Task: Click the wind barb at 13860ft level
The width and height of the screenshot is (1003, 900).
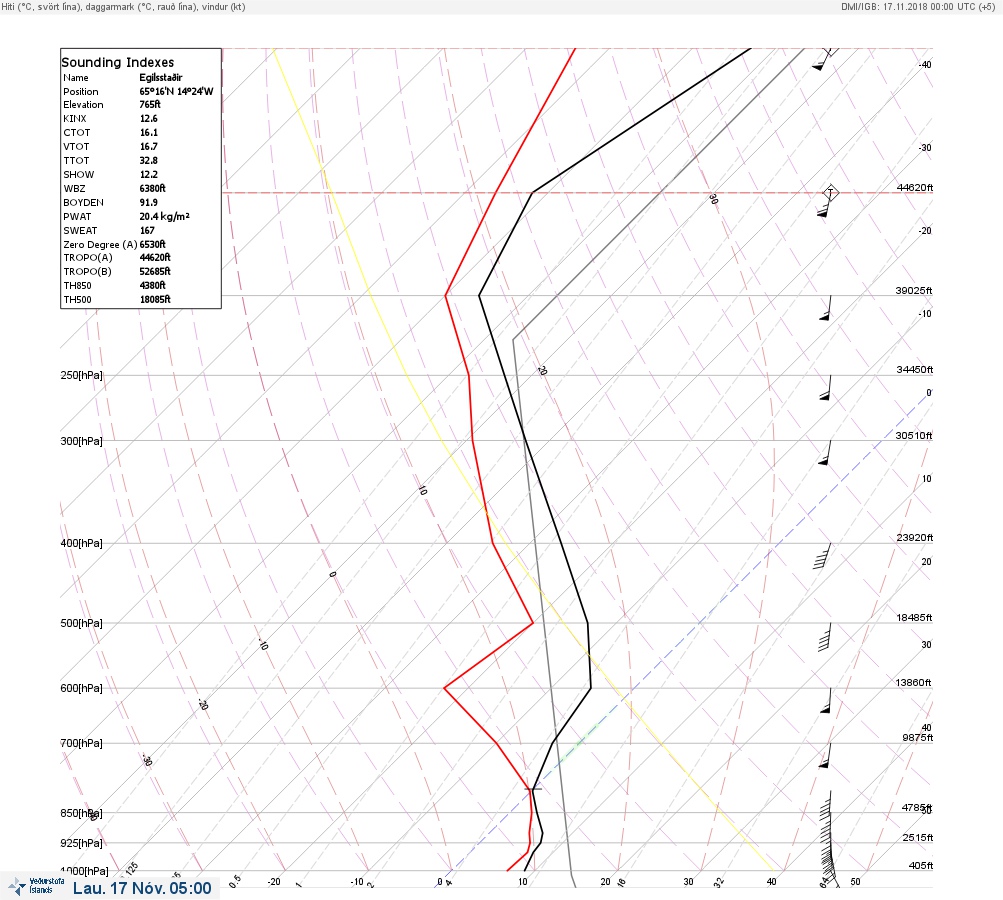Action: pos(826,700)
